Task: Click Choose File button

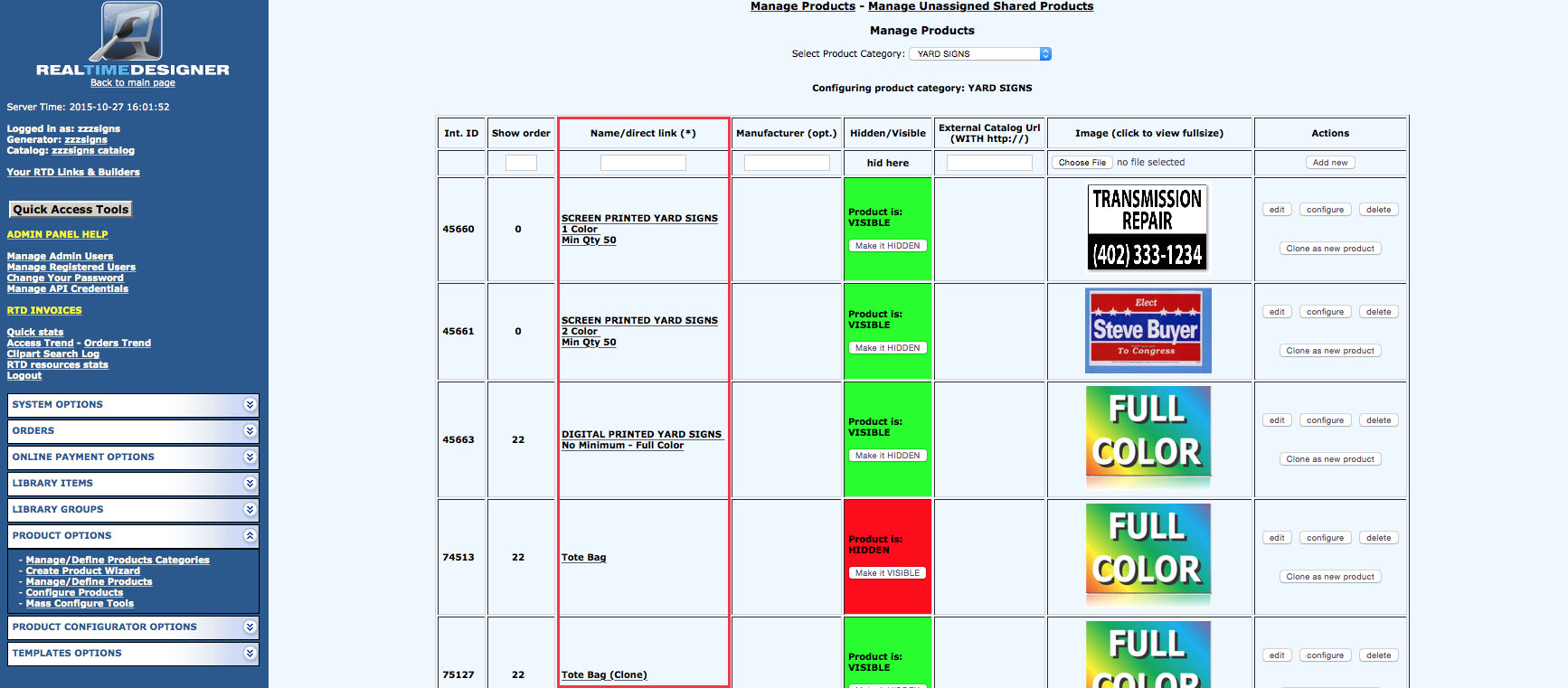Action: [1082, 163]
